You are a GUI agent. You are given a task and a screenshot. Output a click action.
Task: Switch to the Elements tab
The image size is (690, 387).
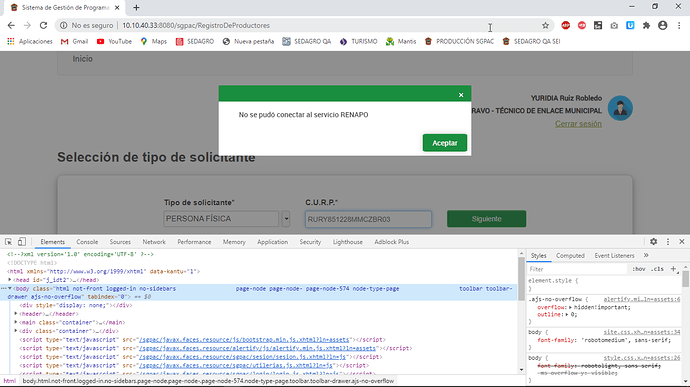coord(52,242)
